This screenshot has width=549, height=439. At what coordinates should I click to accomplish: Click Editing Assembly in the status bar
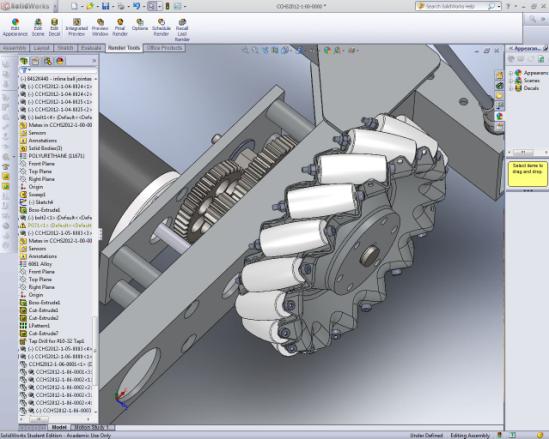470,435
